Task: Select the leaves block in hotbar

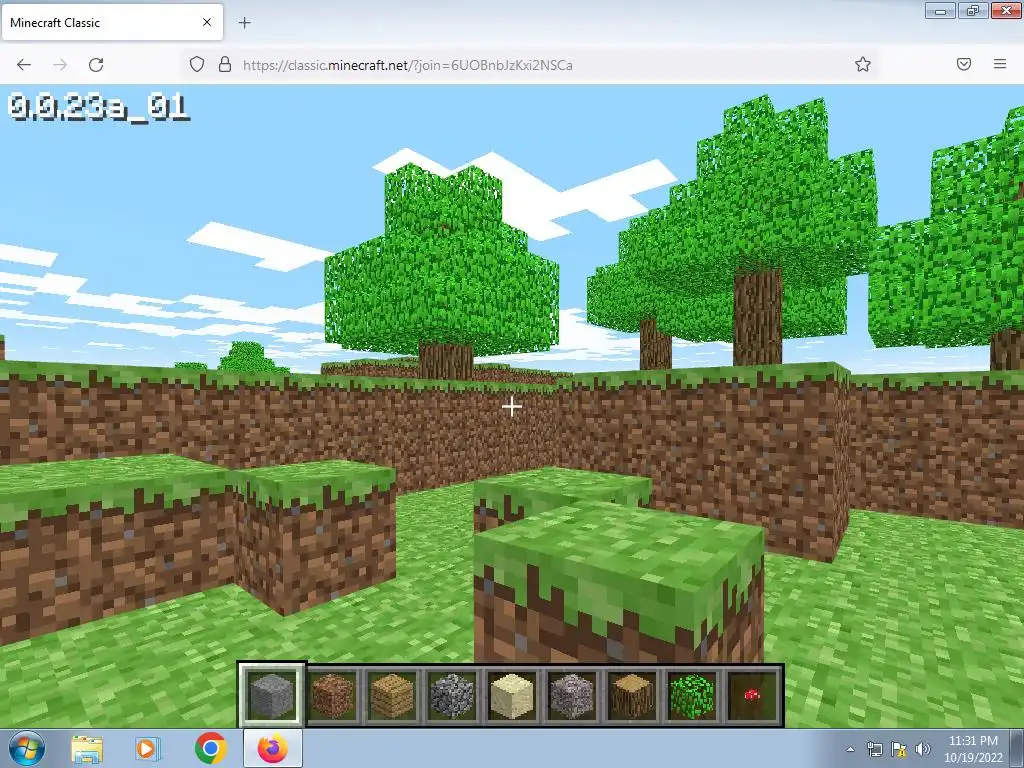Action: 692,695
